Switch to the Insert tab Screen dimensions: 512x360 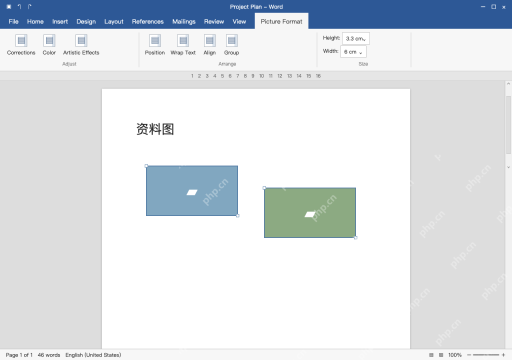[60, 22]
